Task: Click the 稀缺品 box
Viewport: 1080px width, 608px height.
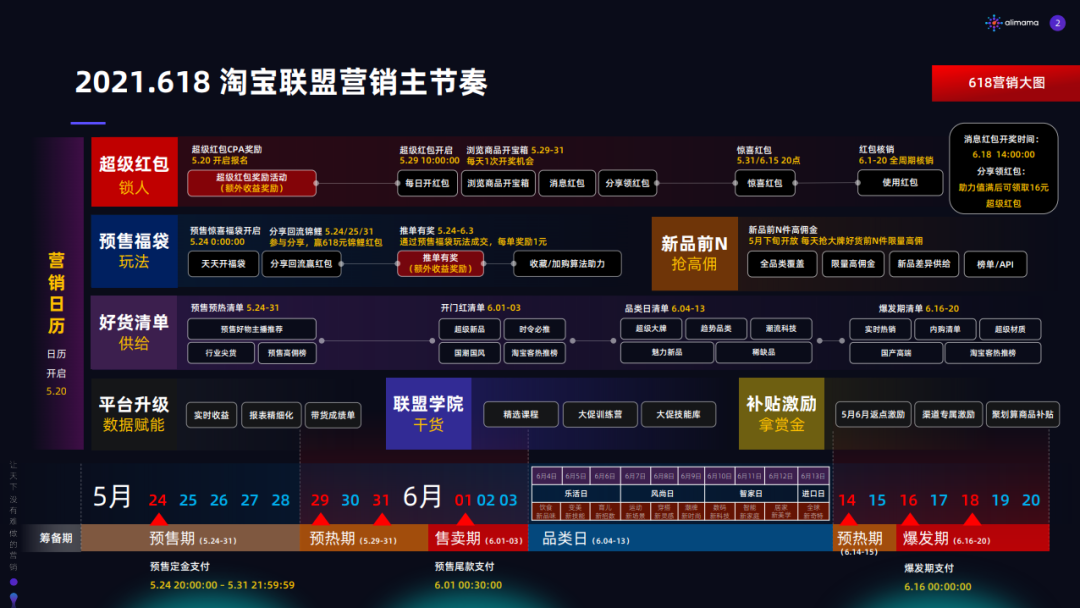Action: point(764,352)
